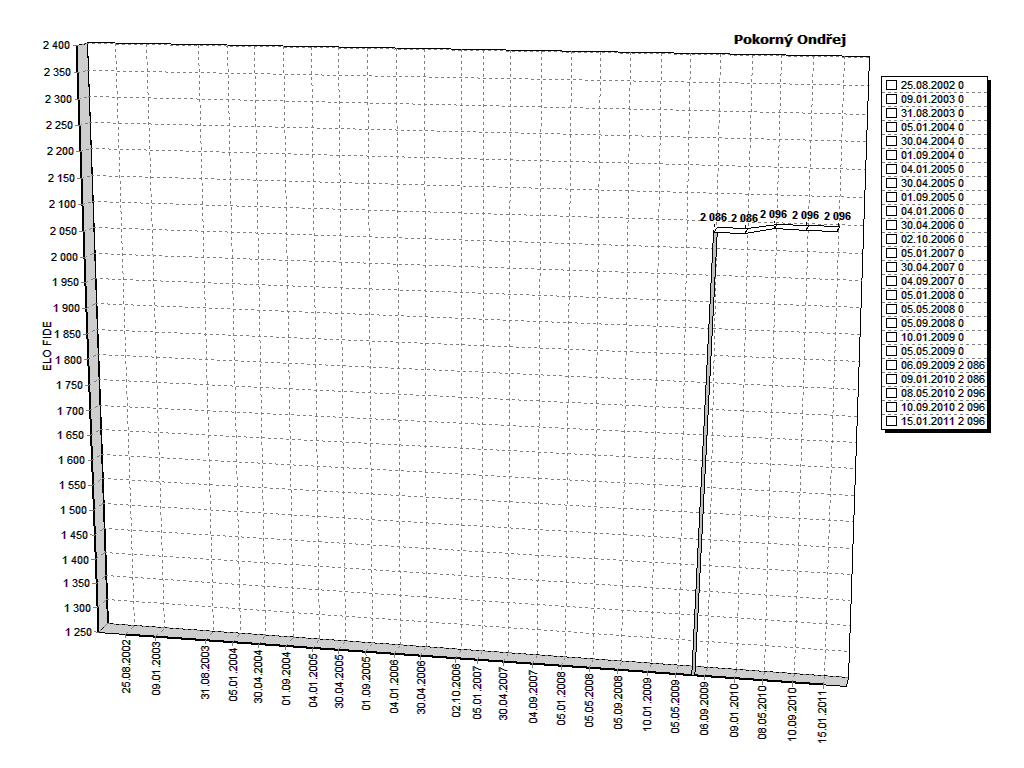
Task: Select the 02.10.2006 legend checkbox
Action: (891, 240)
